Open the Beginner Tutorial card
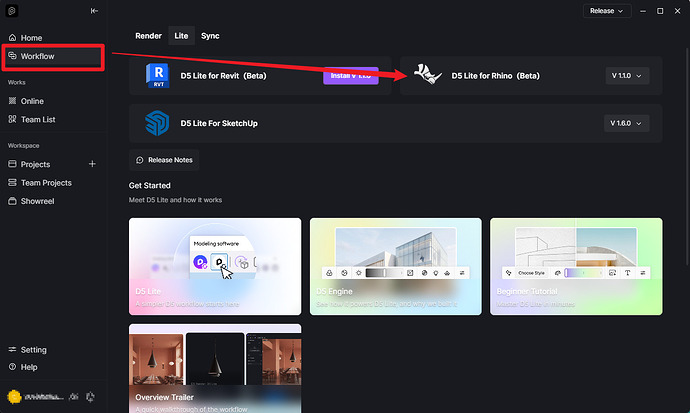 pyautogui.click(x=576, y=267)
